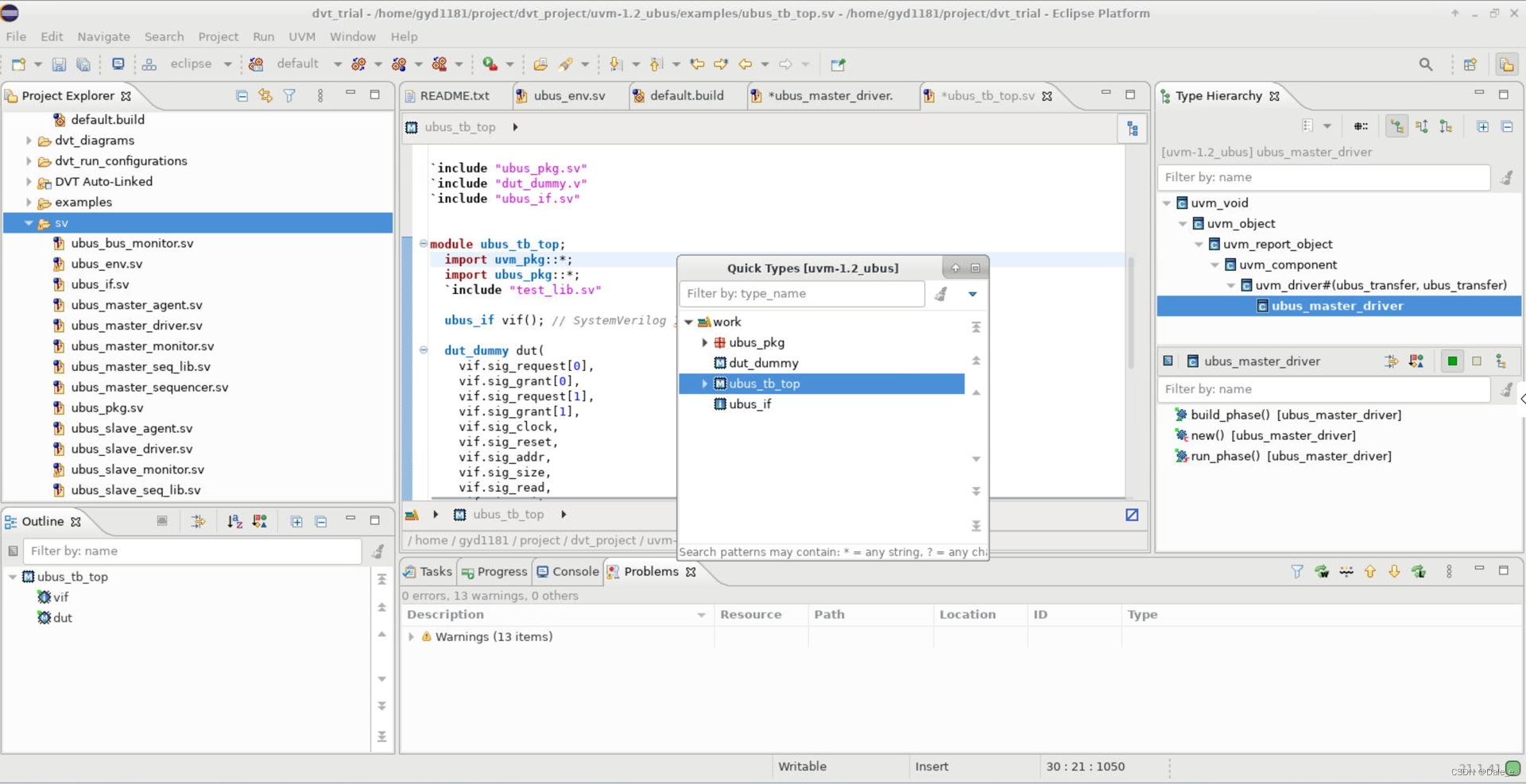The image size is (1526, 784).
Task: Click the Save toolbar icon
Action: tap(59, 64)
